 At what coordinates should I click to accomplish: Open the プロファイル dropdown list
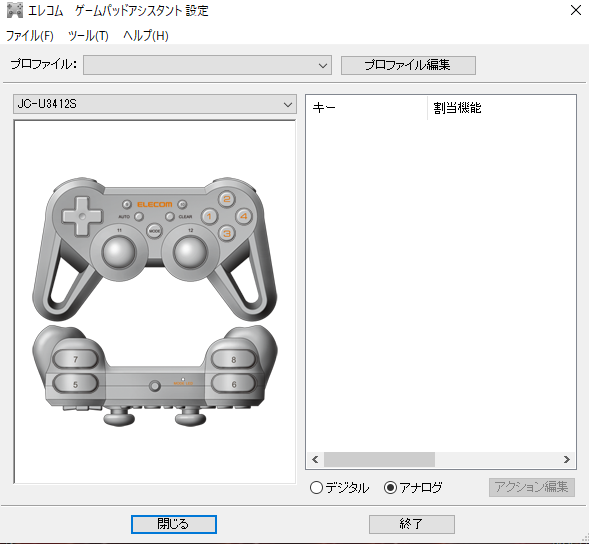(207, 65)
